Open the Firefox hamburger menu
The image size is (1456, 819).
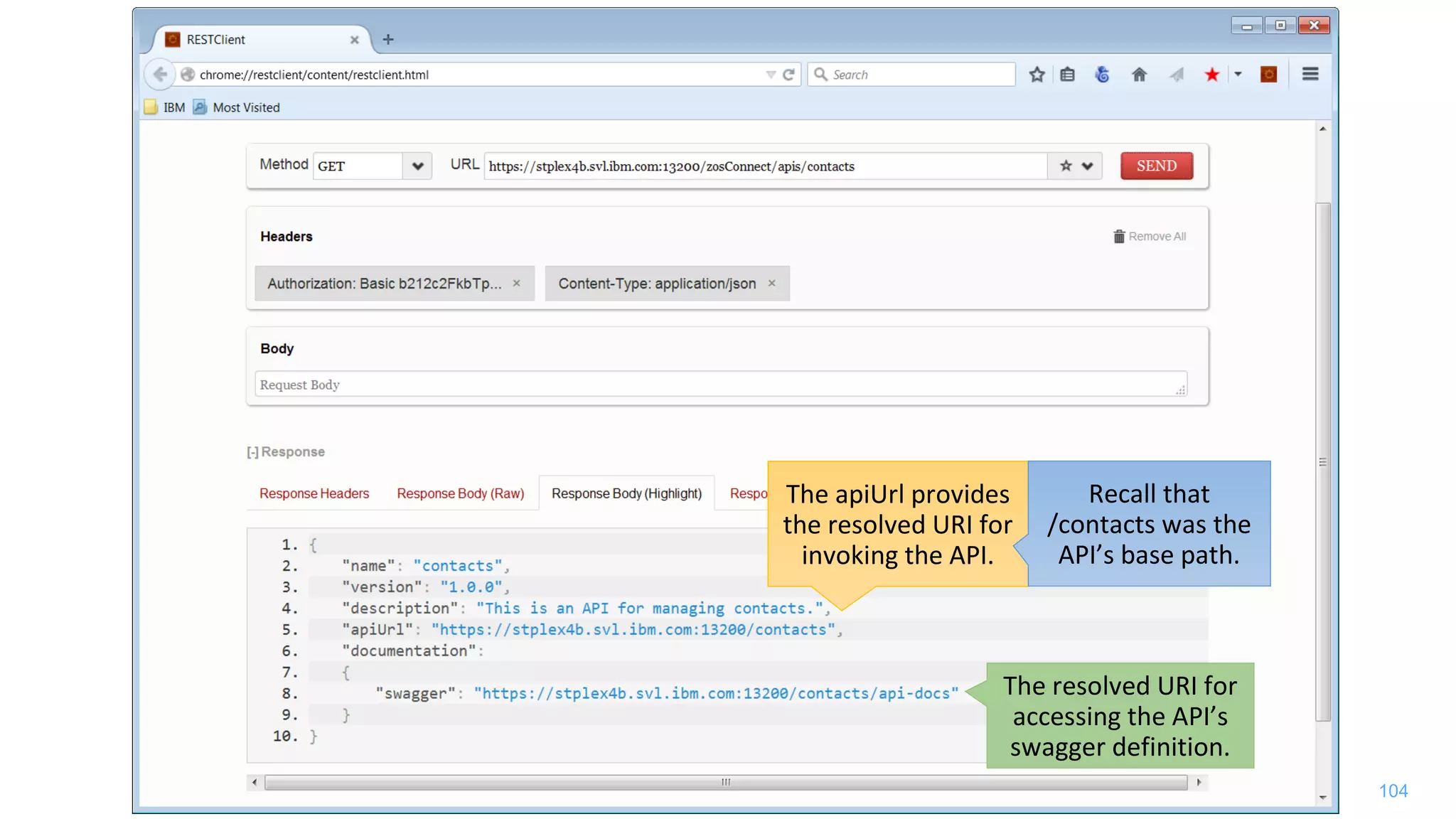coord(1310,74)
